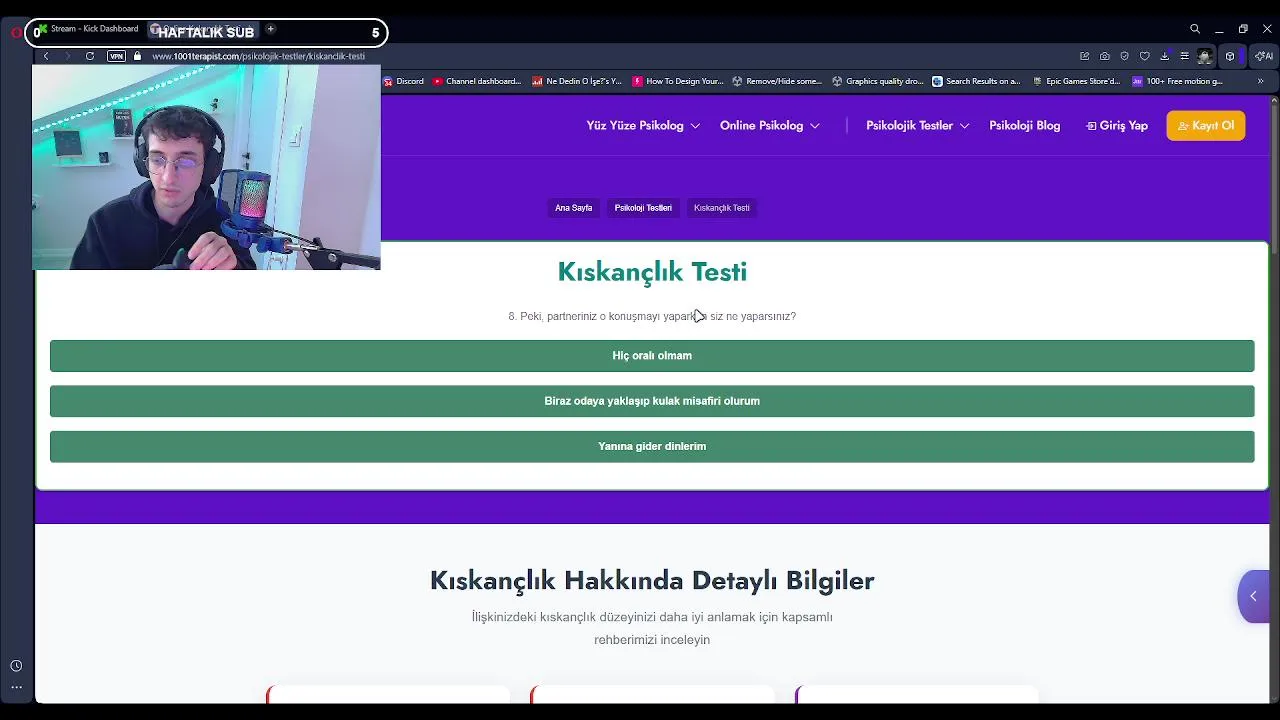Viewport: 1280px width, 720px height.
Task: Expand the purple side panel arrow
Action: (x=1253, y=596)
